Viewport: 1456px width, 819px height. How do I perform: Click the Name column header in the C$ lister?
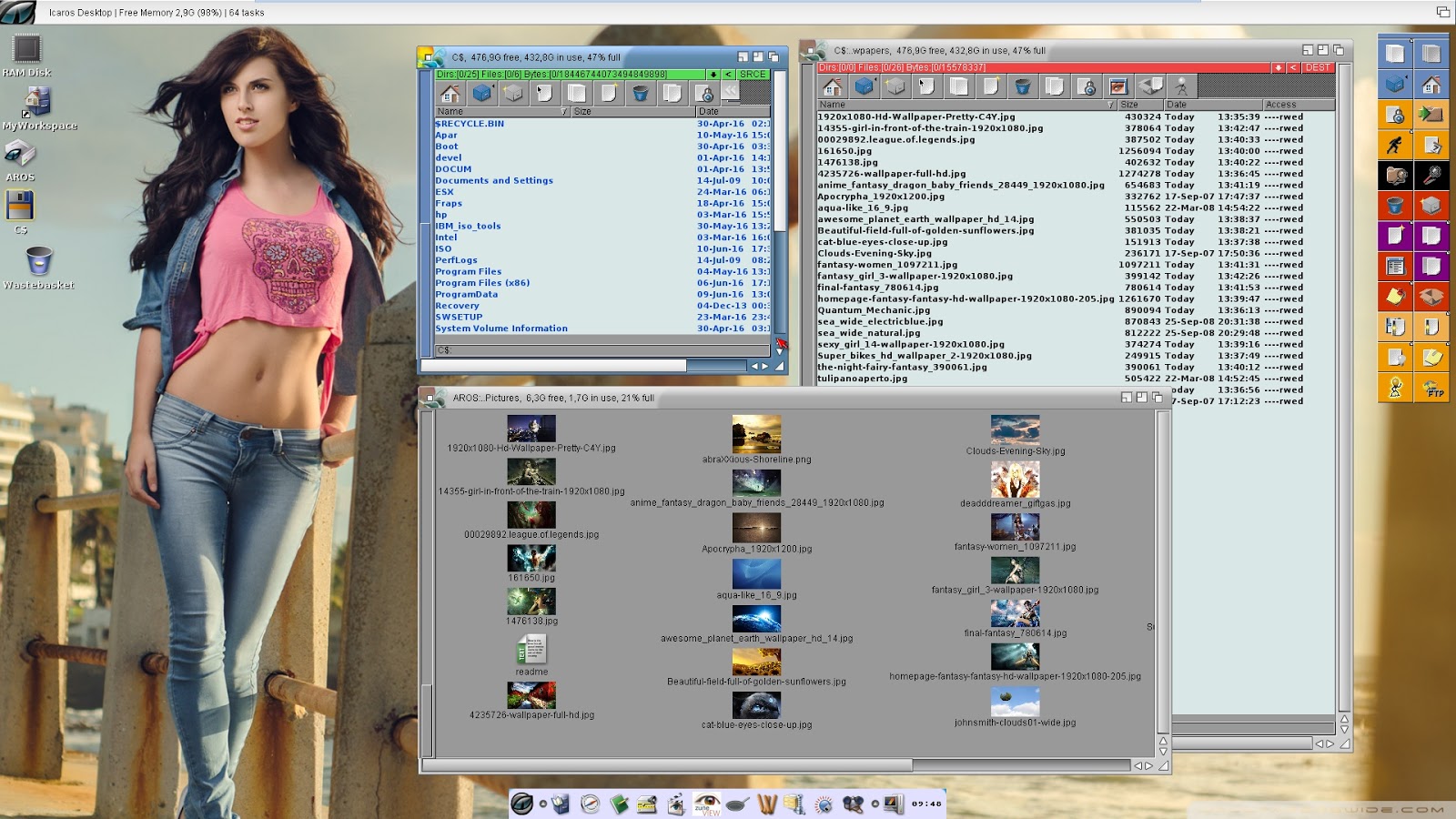coord(502,111)
